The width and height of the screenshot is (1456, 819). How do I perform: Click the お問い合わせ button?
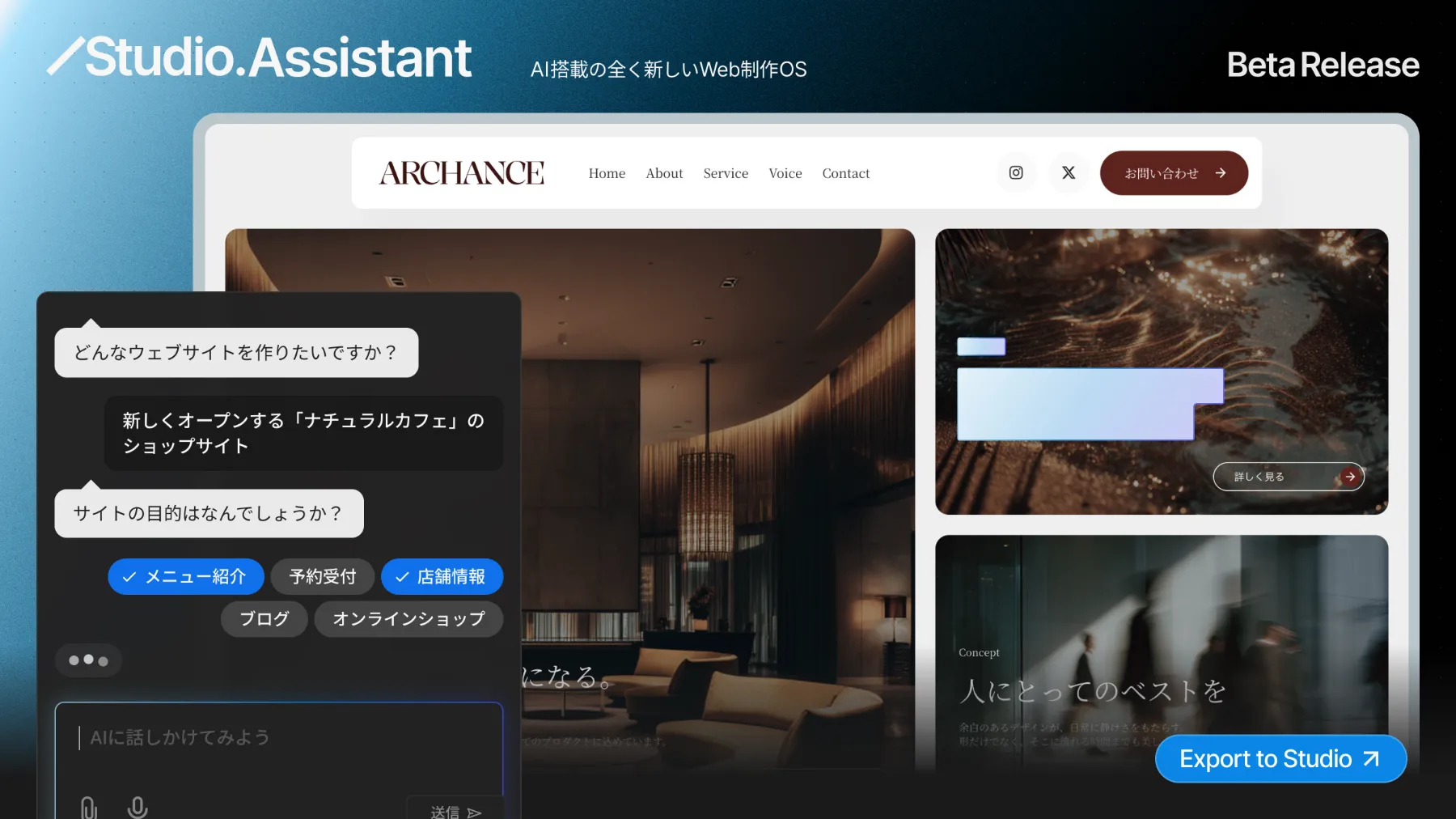[1174, 172]
